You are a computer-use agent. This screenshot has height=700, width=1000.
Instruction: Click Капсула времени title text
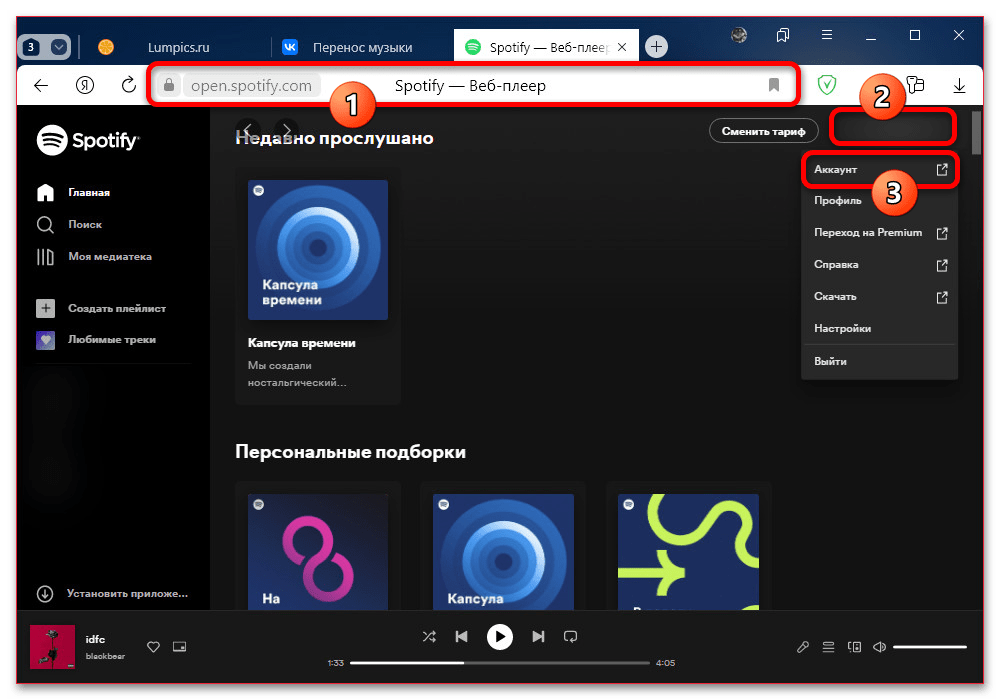tap(302, 343)
